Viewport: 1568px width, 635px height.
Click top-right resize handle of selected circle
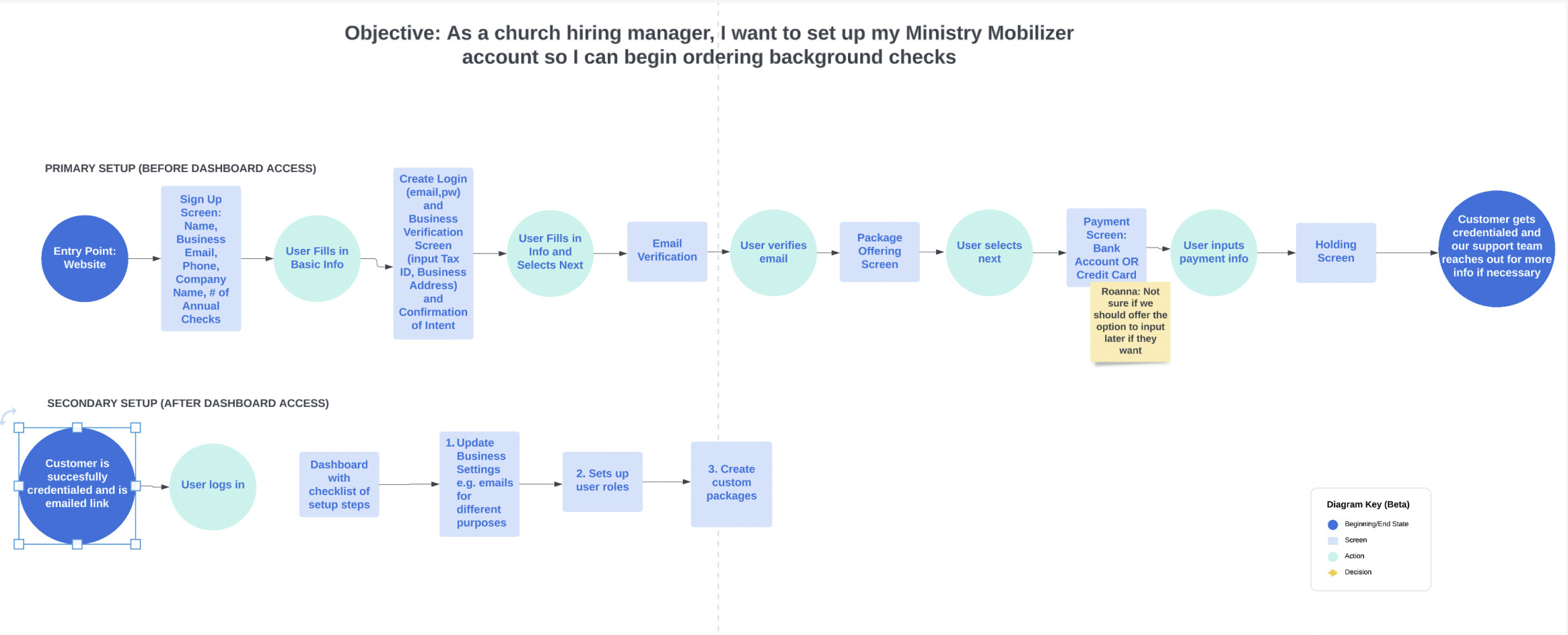click(136, 428)
